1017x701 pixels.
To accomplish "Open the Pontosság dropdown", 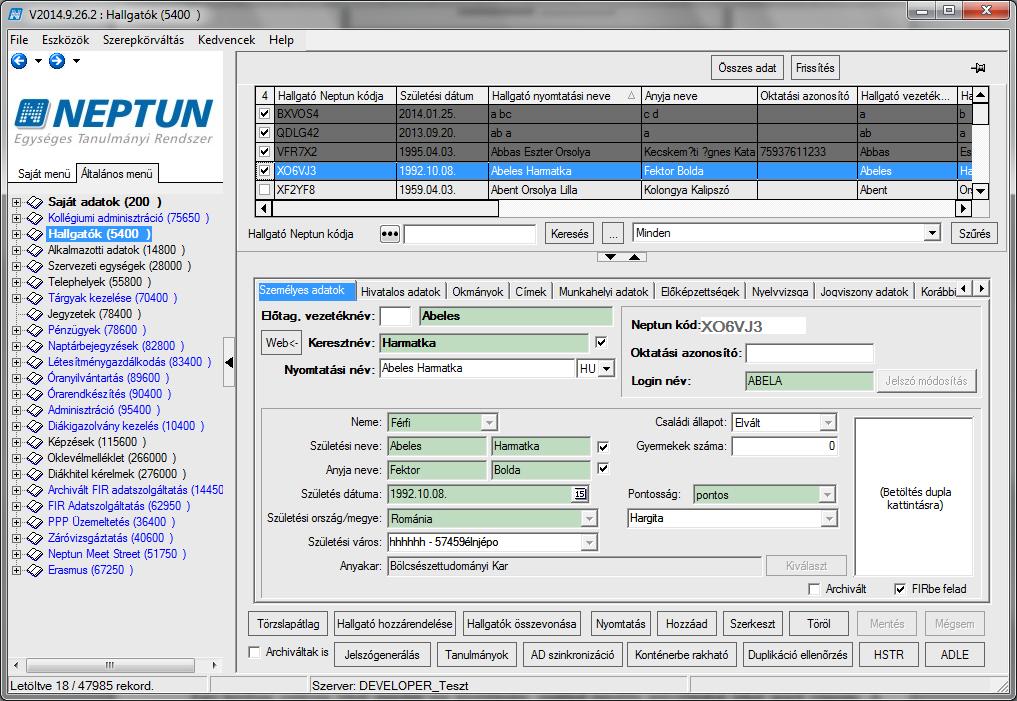I will pyautogui.click(x=827, y=495).
